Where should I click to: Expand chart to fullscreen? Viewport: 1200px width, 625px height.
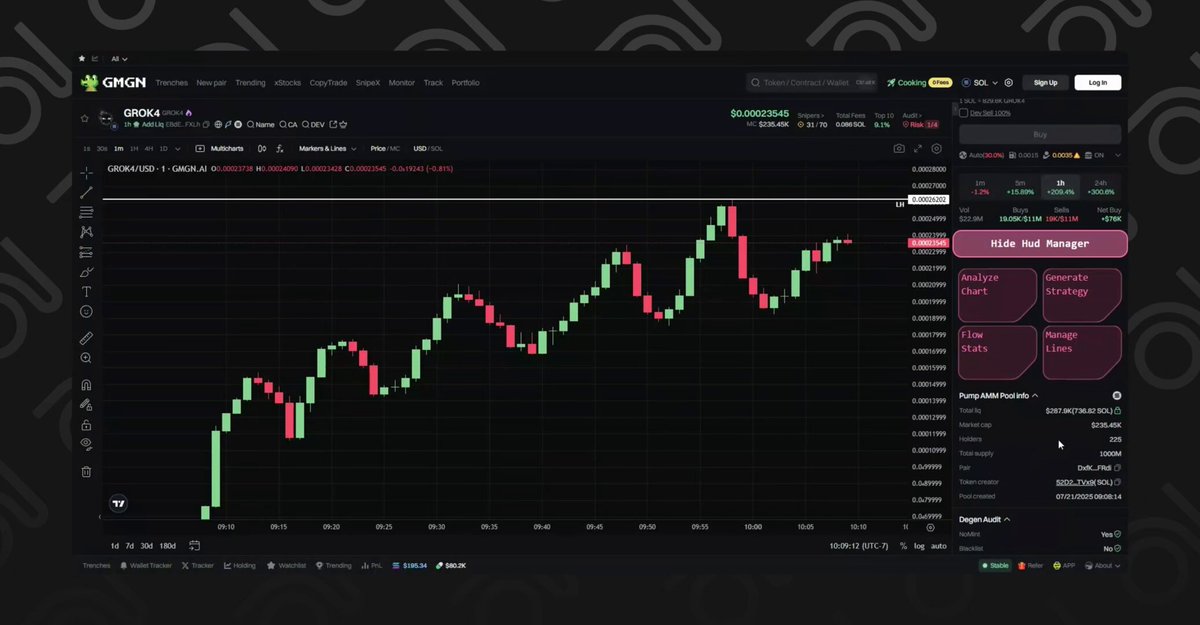tap(918, 148)
